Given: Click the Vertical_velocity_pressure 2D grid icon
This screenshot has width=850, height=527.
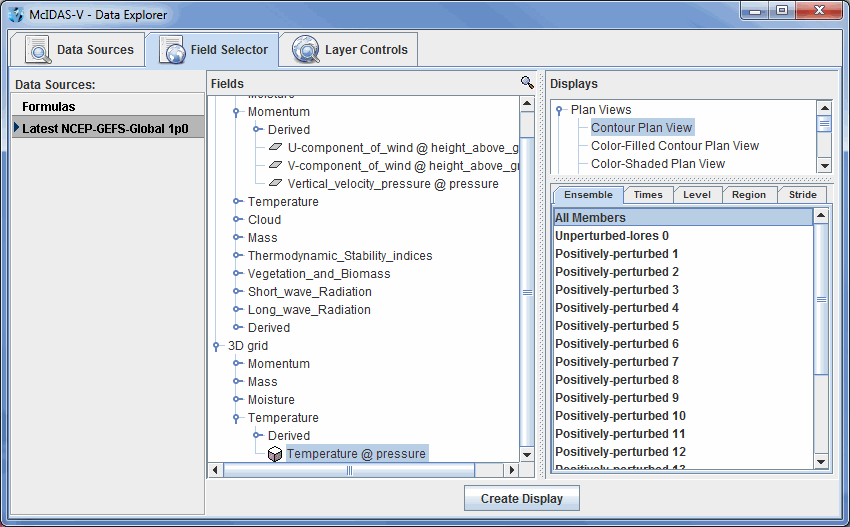Looking at the screenshot, I should pyautogui.click(x=276, y=184).
